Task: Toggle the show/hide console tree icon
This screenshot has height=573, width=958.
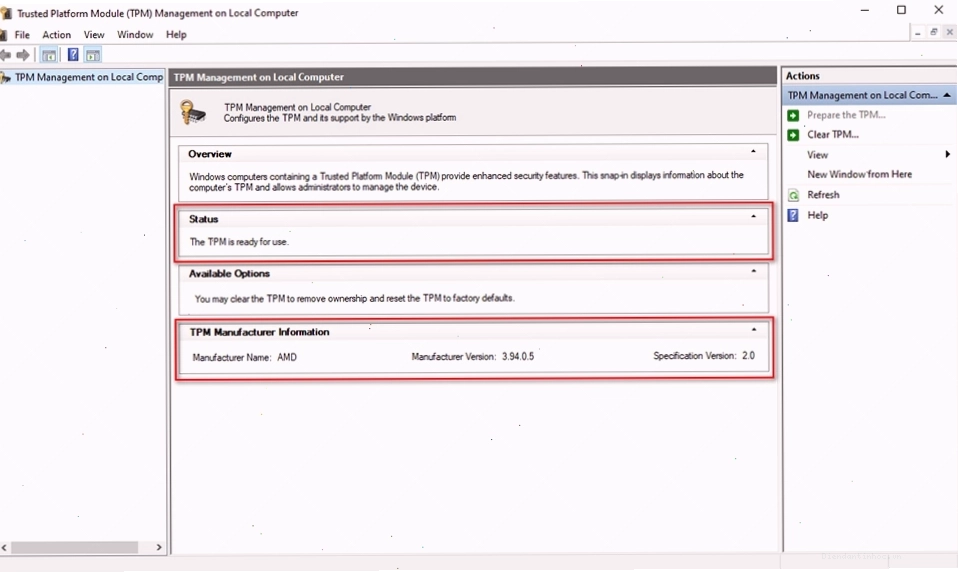Action: coord(49,55)
